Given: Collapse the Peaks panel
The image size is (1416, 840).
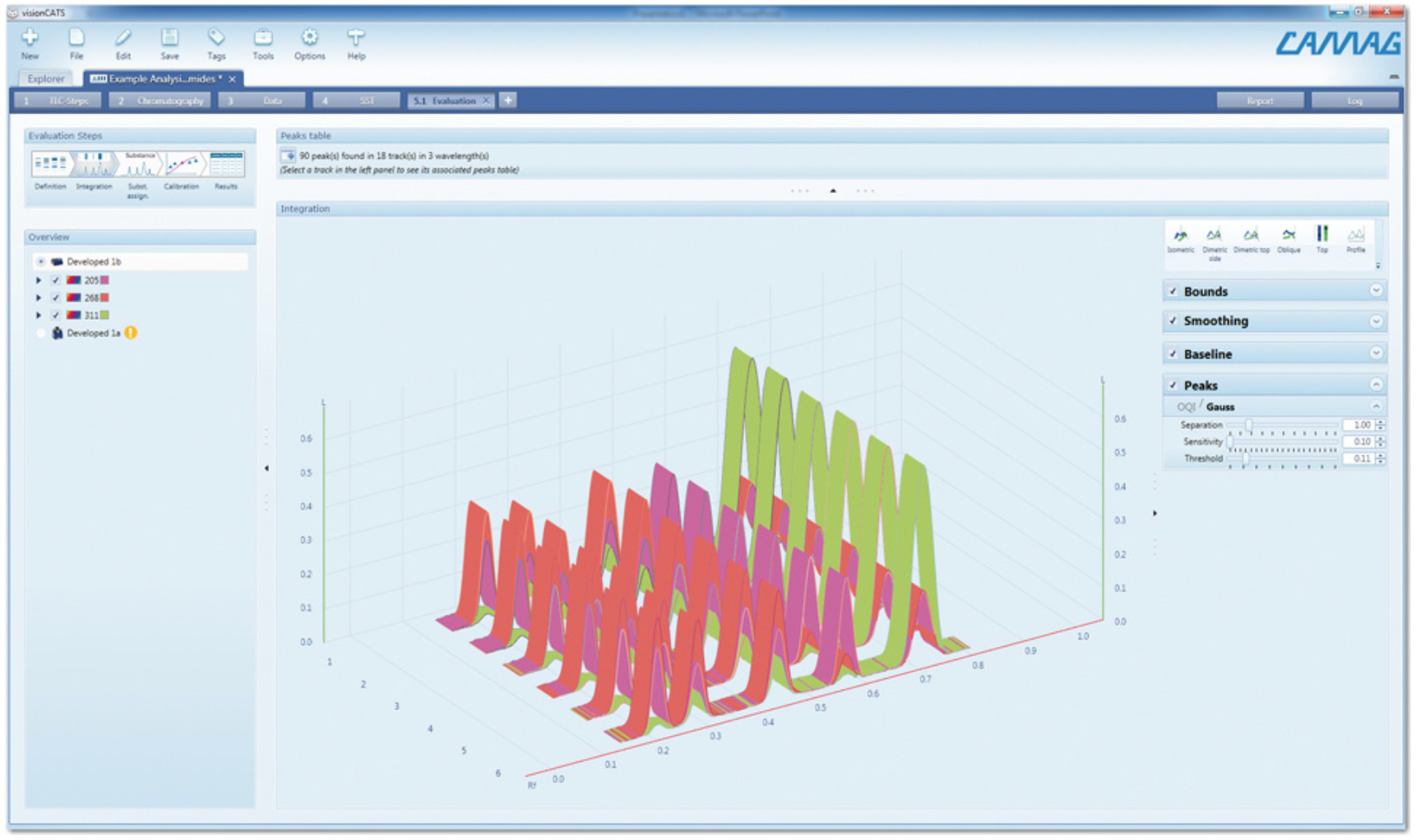Looking at the screenshot, I should (1378, 384).
